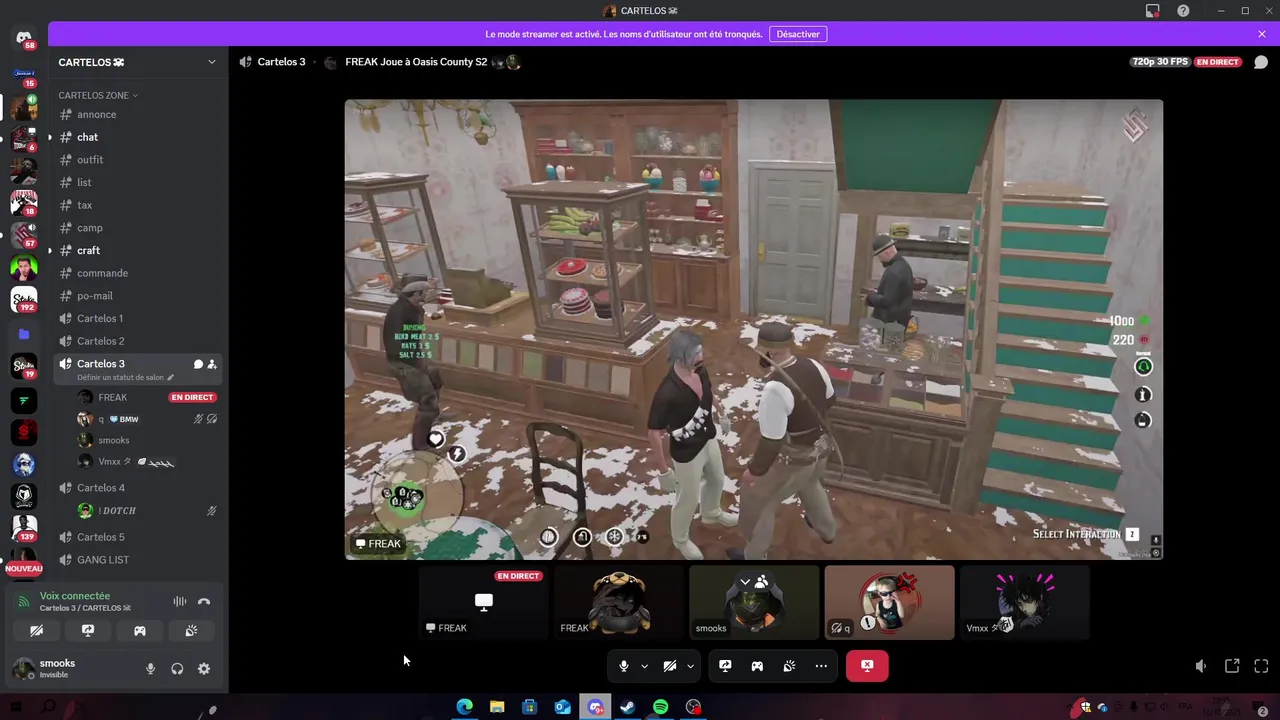Screen dimensions: 1280x720
Task: Open Microsoft Edge from the taskbar
Action: [x=465, y=707]
